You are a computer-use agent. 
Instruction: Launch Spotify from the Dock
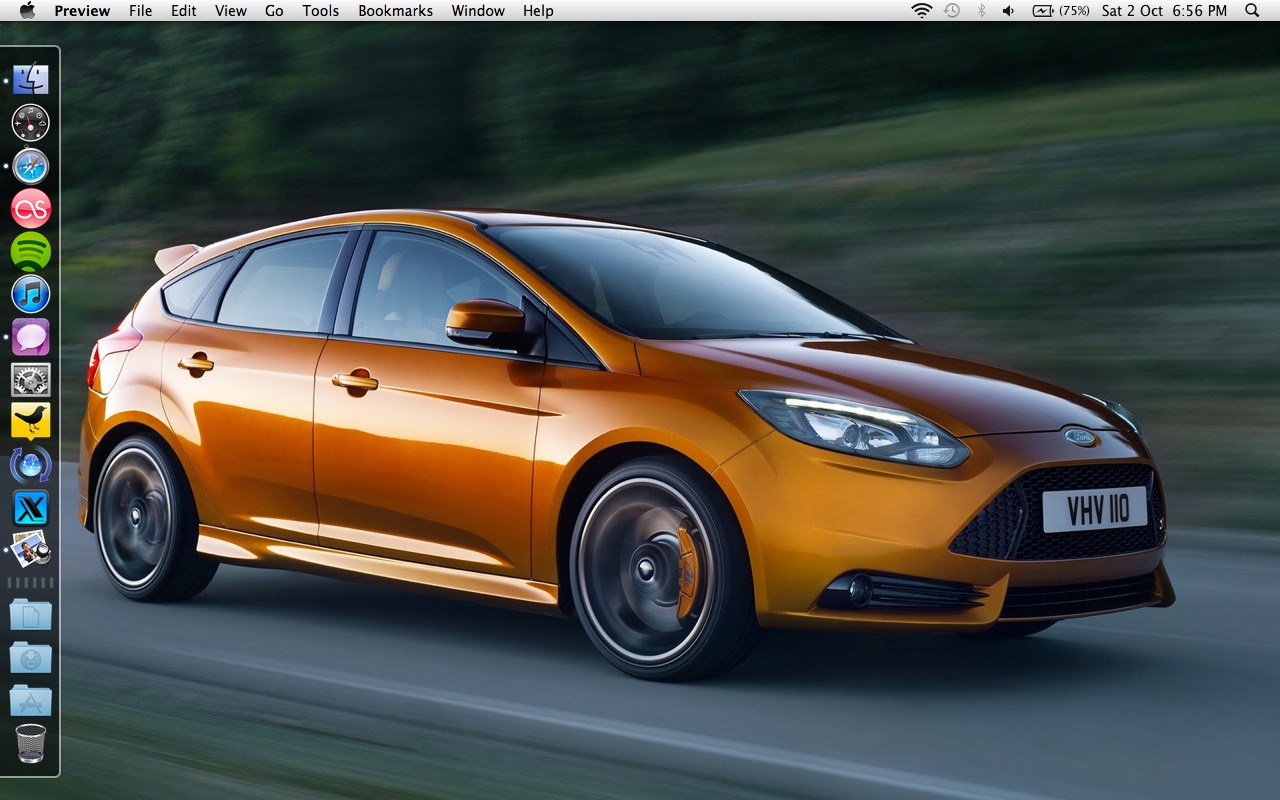(31, 251)
